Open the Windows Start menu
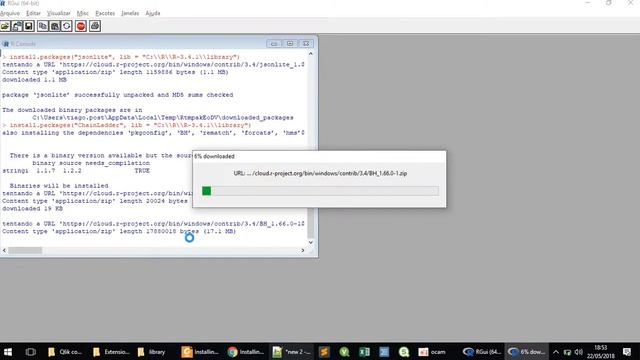Screen dimensions: 640x360 pos(8,351)
